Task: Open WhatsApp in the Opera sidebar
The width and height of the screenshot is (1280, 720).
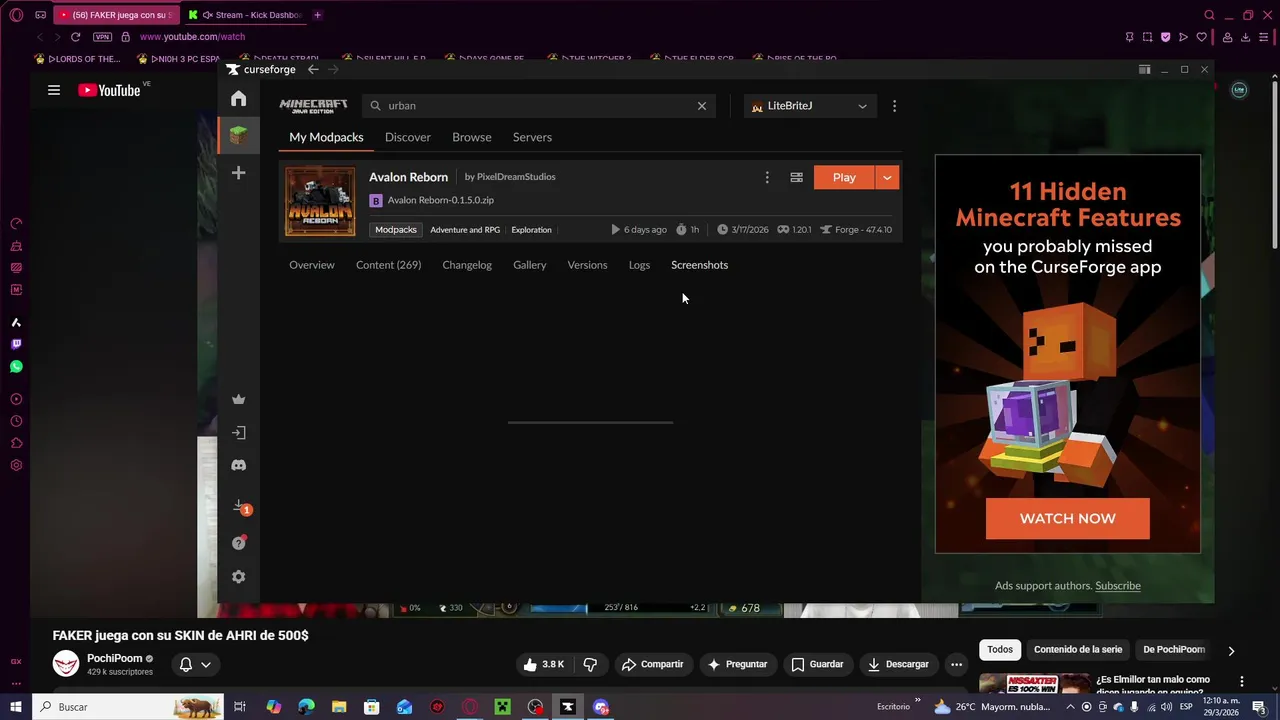Action: pyautogui.click(x=16, y=366)
